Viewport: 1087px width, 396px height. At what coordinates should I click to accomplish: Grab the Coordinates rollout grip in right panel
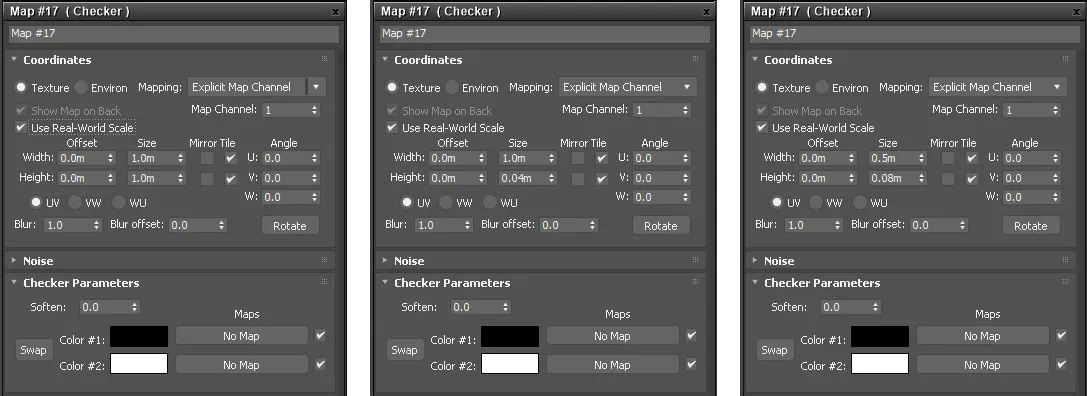tap(1066, 60)
